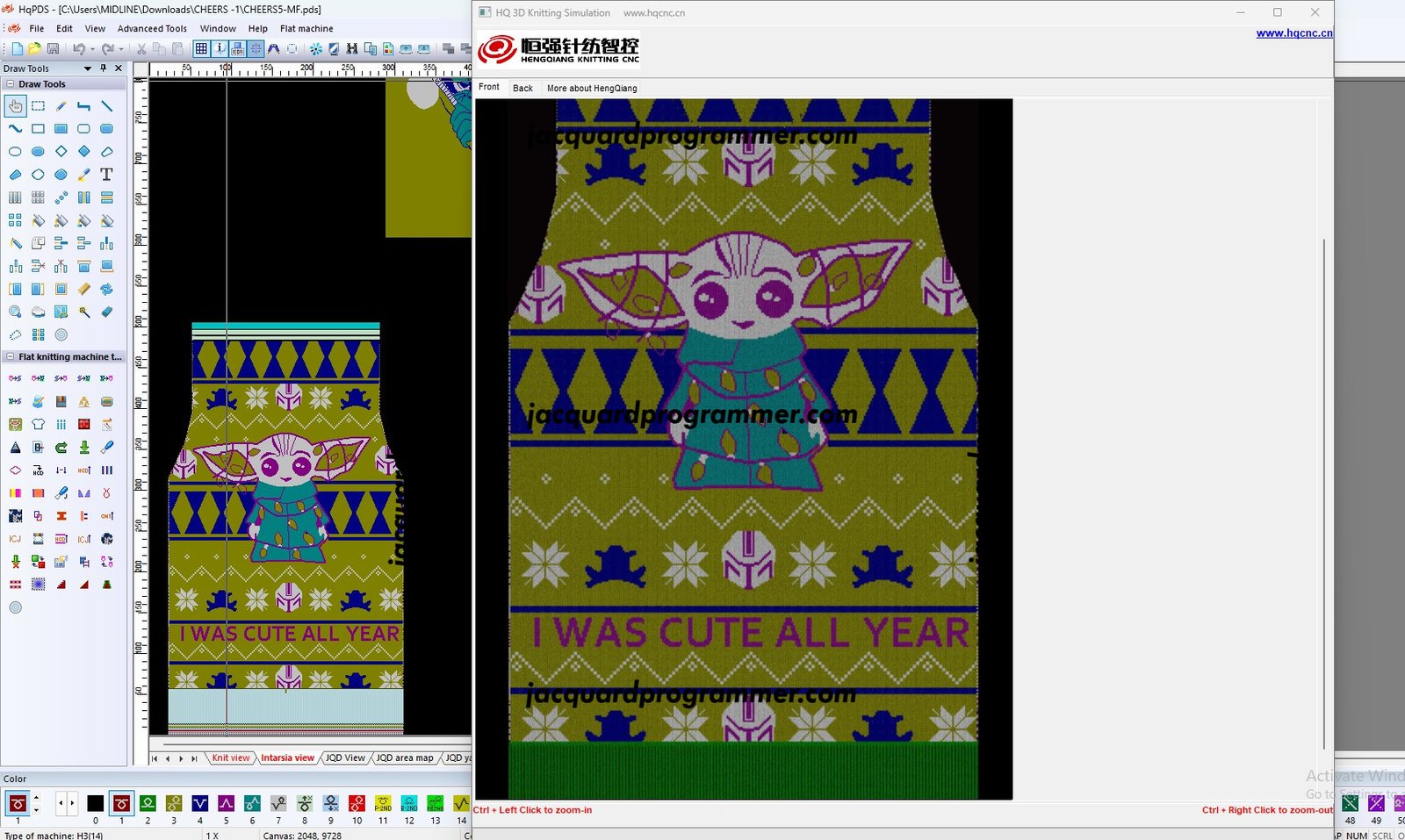Collapse the Flat knitting machine section
The width and height of the screenshot is (1405, 840).
[x=10, y=357]
